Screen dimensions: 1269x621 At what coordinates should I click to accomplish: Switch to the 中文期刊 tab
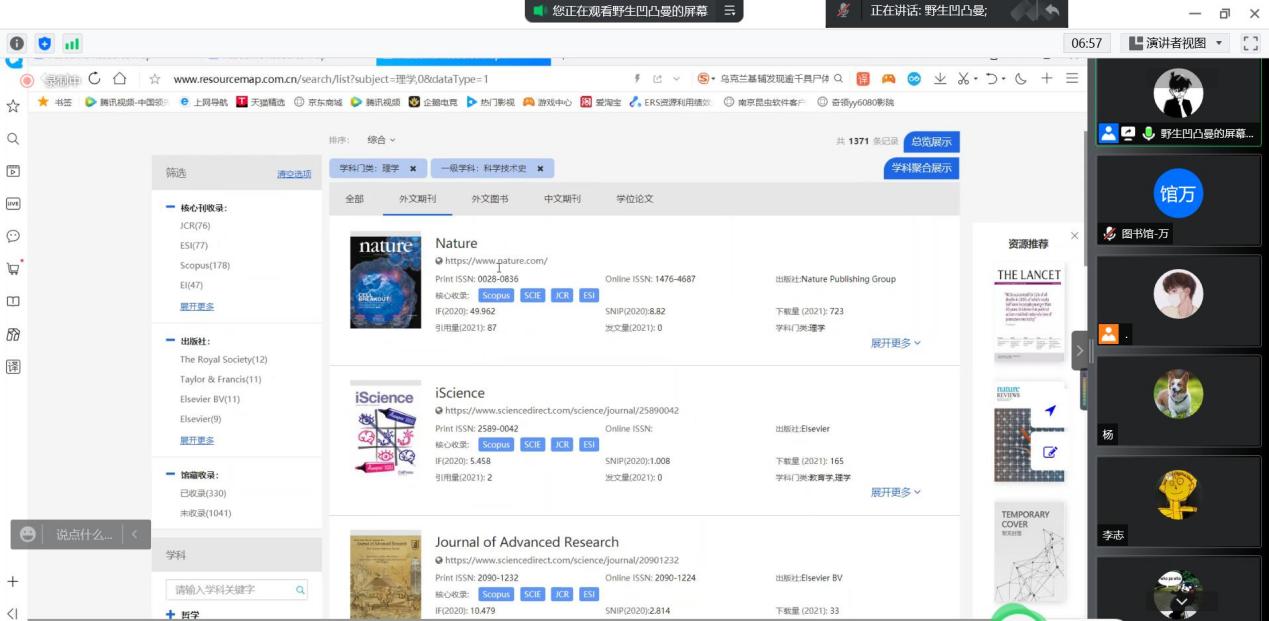[562, 199]
